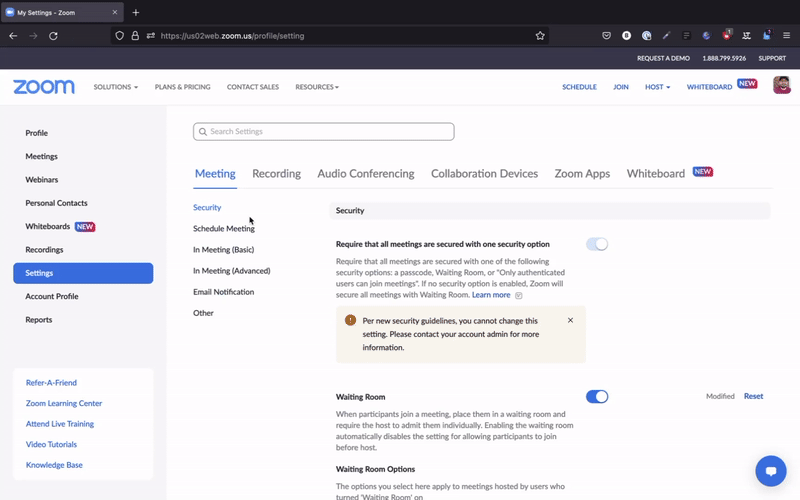This screenshot has height=500, width=800.
Task: Open the Refer-A-Friend link
Action: pos(51,383)
